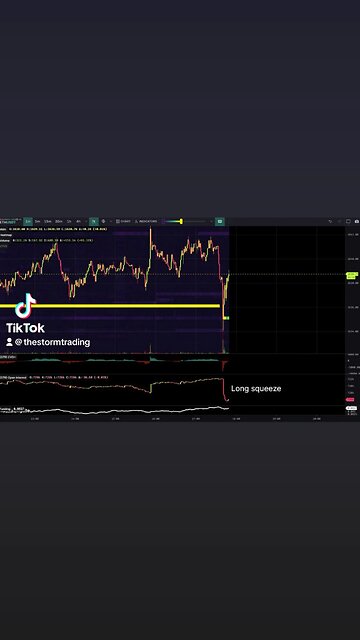Image resolution: width=360 pixels, height=640 pixels.
Task: Click the undo arrow icon
Action: [330, 221]
